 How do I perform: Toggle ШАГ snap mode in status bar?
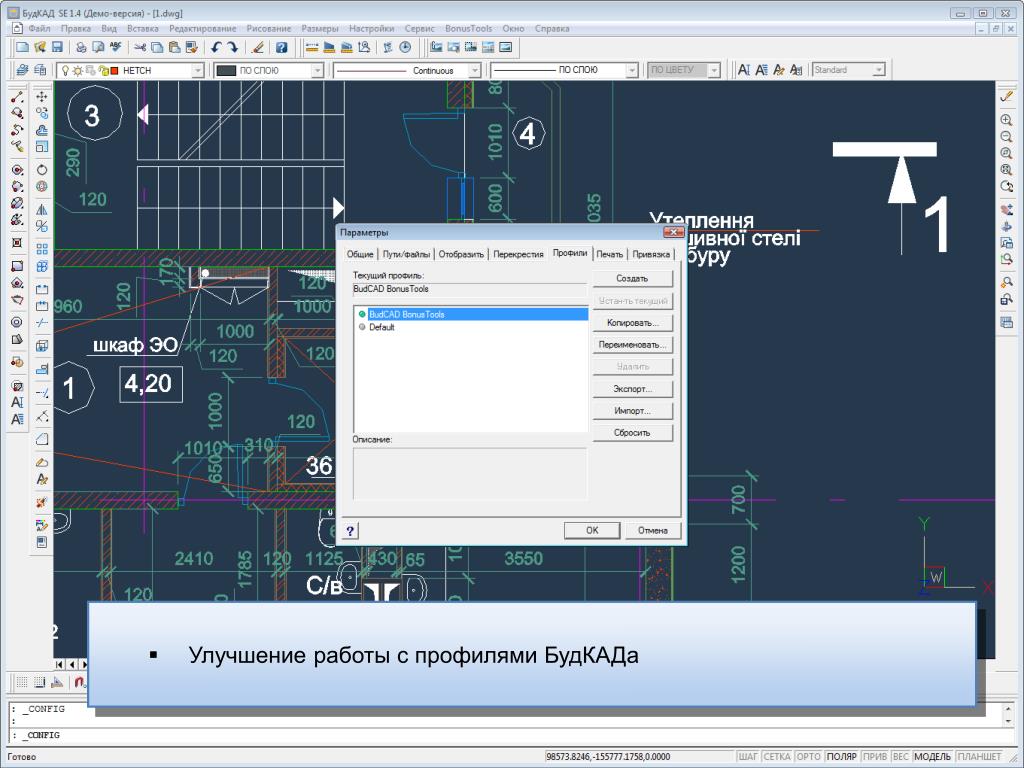point(748,756)
